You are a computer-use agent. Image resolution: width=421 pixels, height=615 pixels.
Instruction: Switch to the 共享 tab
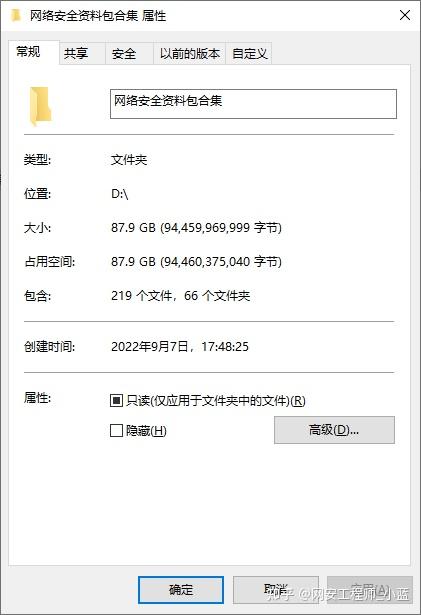point(76,53)
